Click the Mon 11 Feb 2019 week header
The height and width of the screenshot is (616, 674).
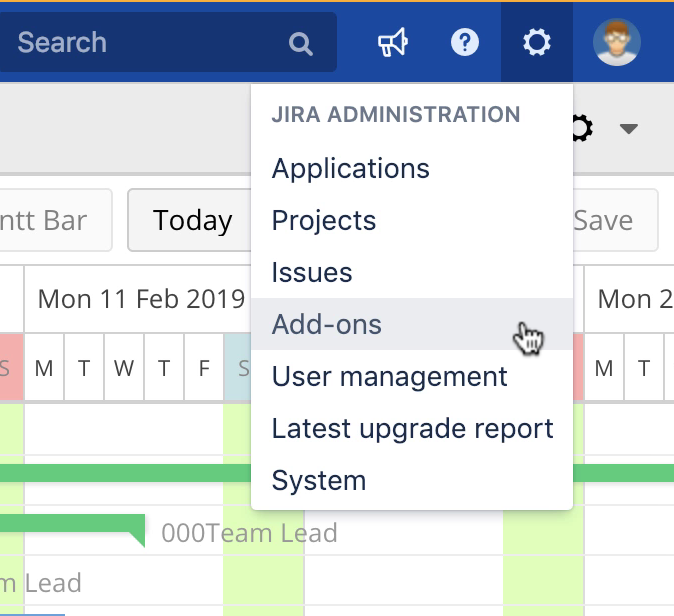(x=141, y=298)
